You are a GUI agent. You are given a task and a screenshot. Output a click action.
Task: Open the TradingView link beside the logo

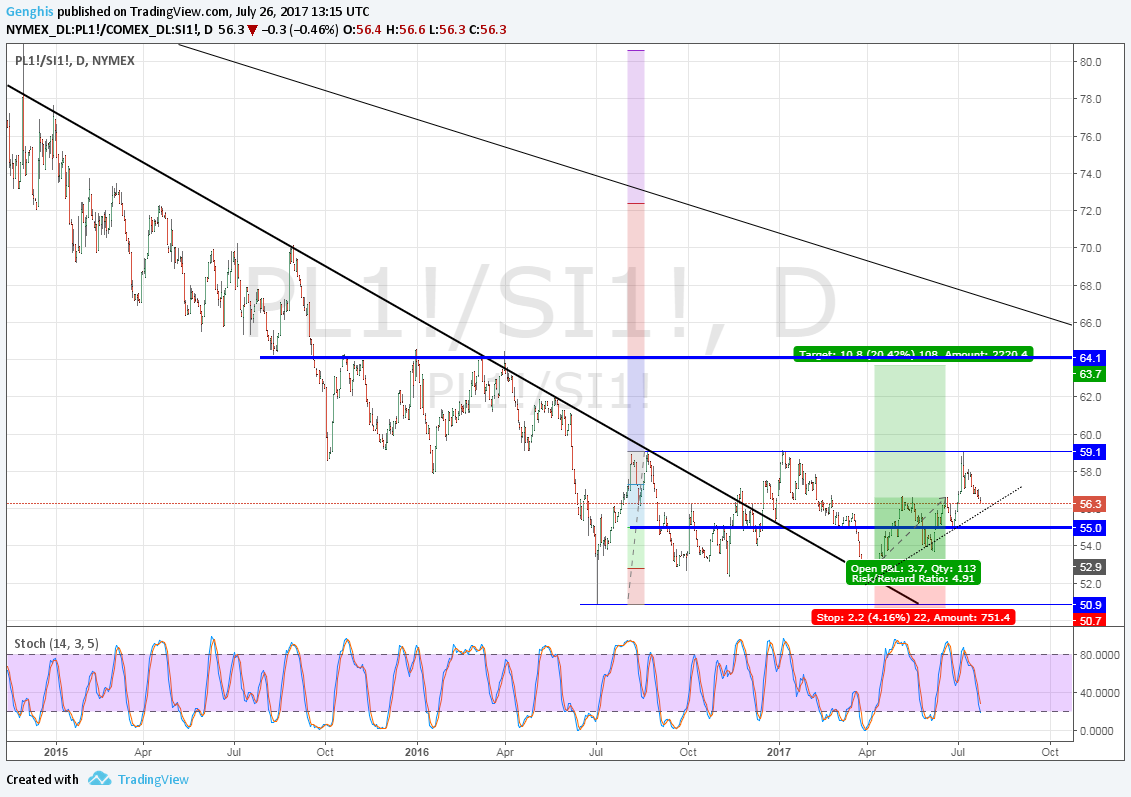(153, 780)
